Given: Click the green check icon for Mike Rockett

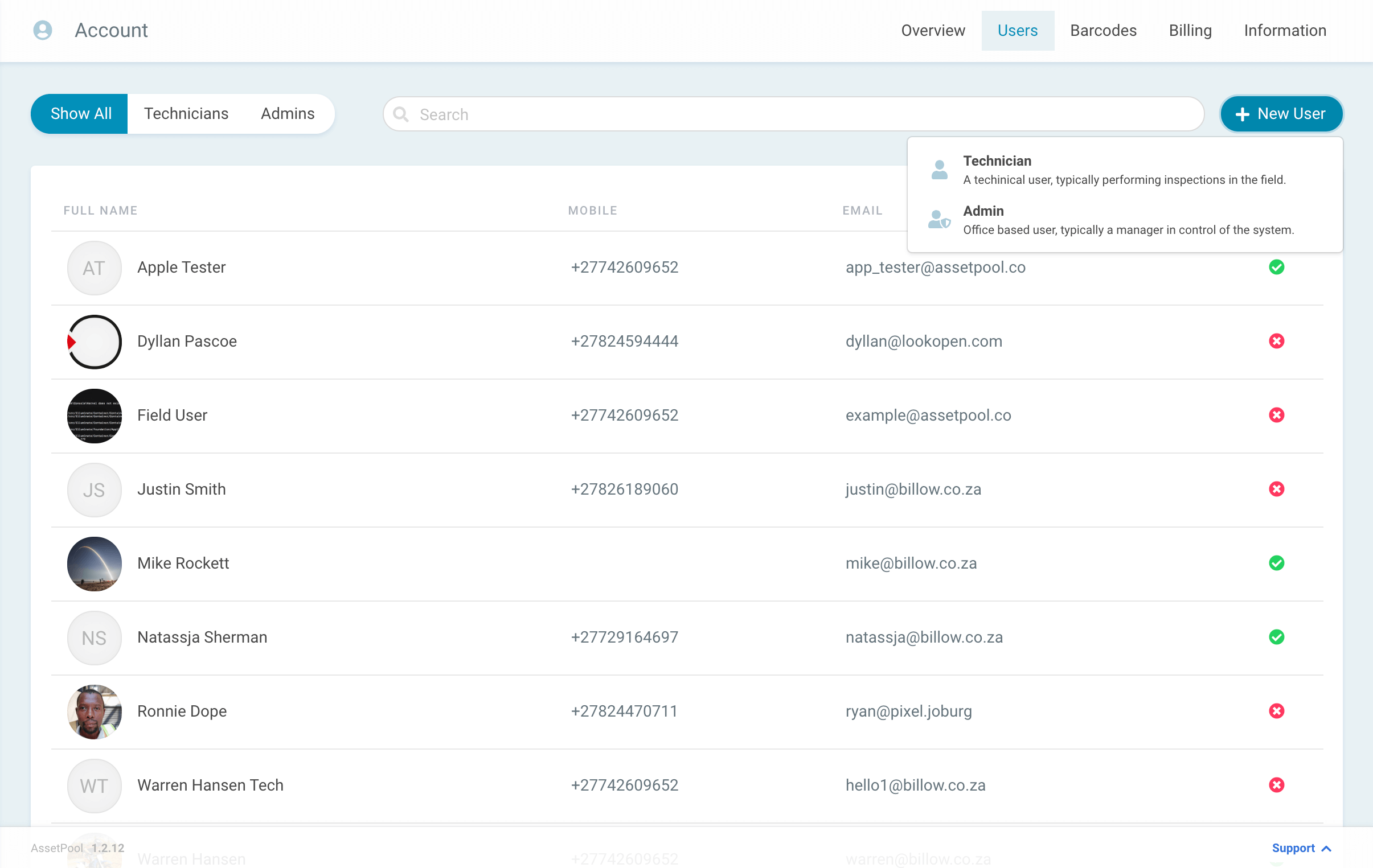Looking at the screenshot, I should [x=1277, y=563].
